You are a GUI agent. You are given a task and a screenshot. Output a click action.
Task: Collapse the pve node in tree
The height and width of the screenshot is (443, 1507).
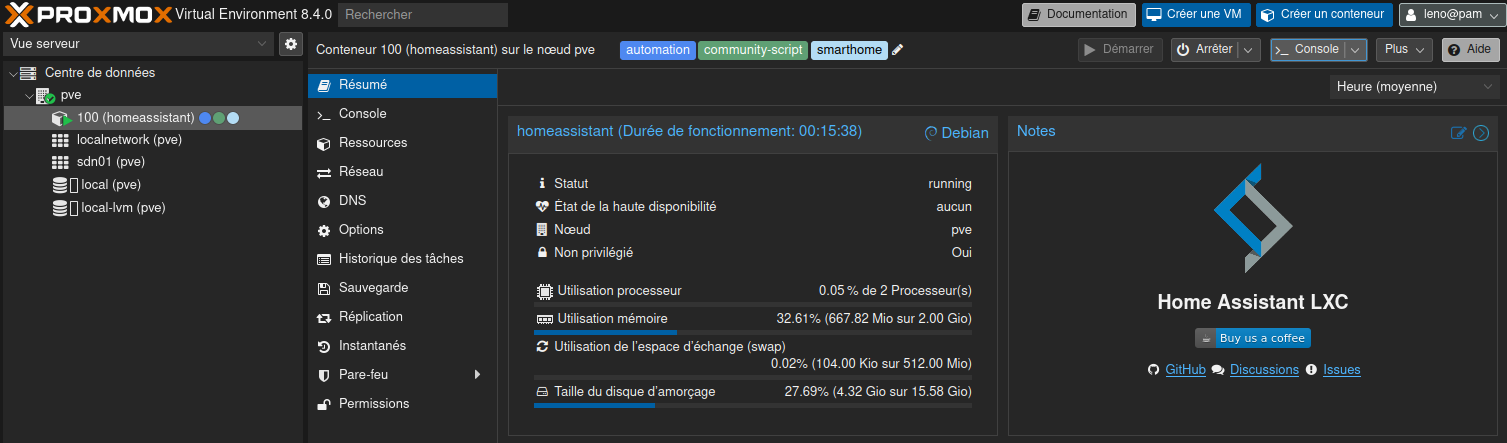tap(28, 96)
